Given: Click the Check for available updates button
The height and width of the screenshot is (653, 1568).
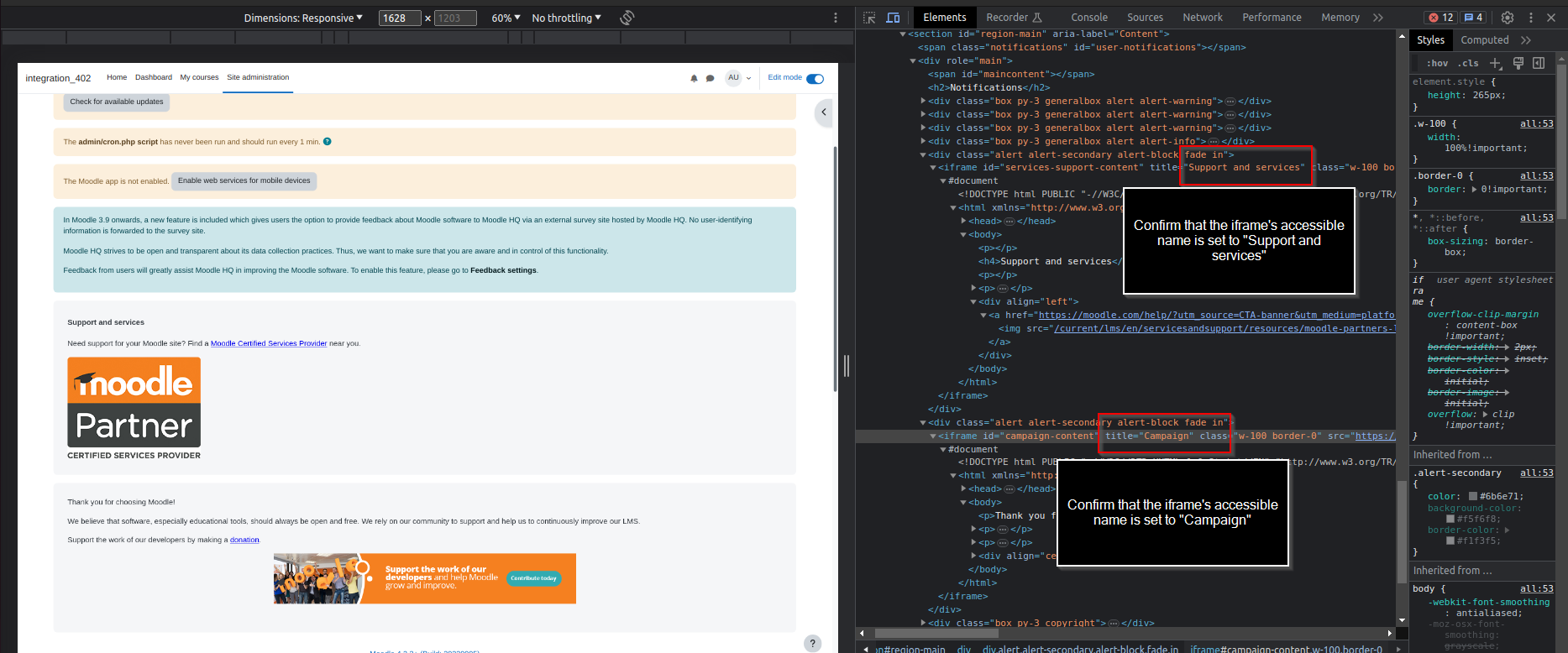Looking at the screenshot, I should [117, 102].
